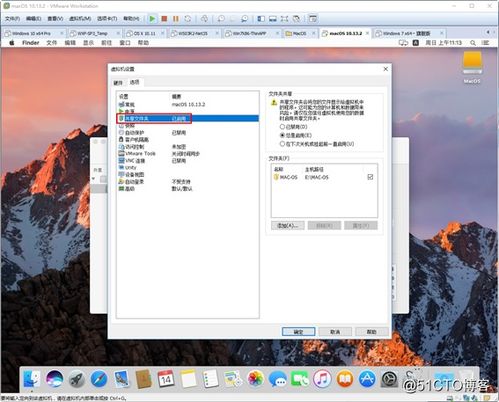This screenshot has height=402, width=499.
Task: Toggle the MAC-OS shared folder checkbox
Action: [370, 177]
